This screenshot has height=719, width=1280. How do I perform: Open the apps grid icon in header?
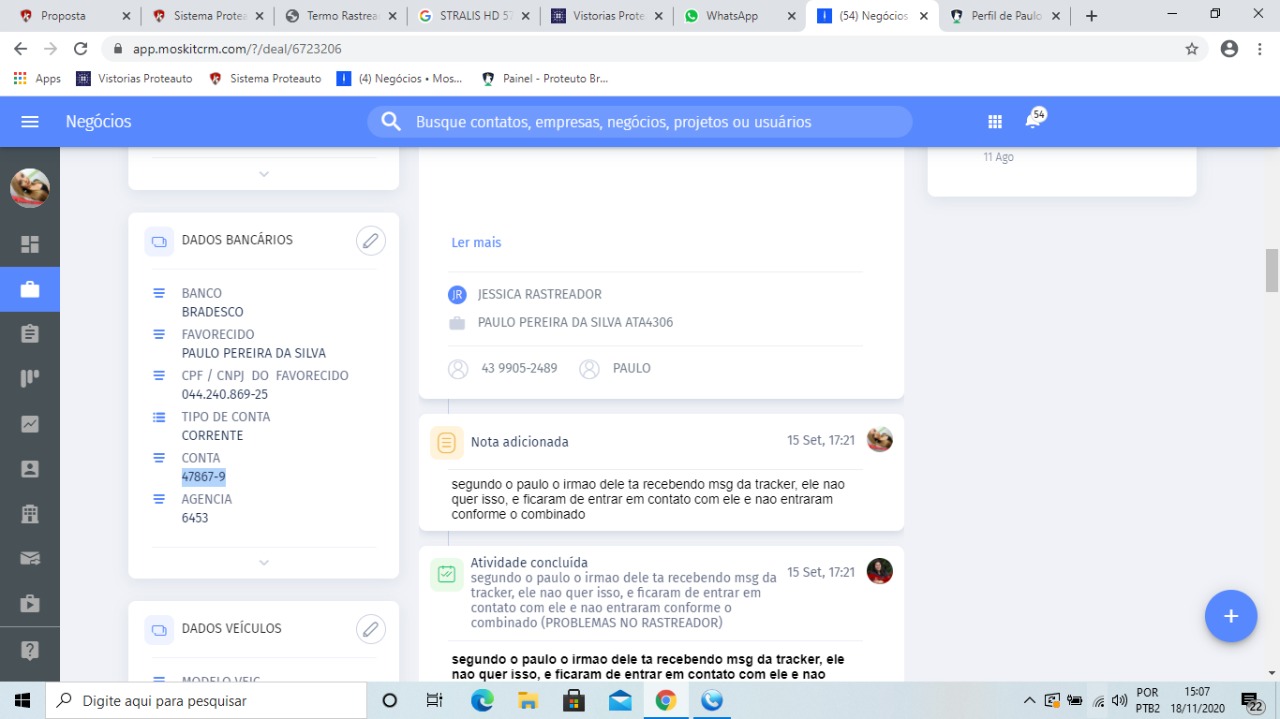tap(994, 122)
